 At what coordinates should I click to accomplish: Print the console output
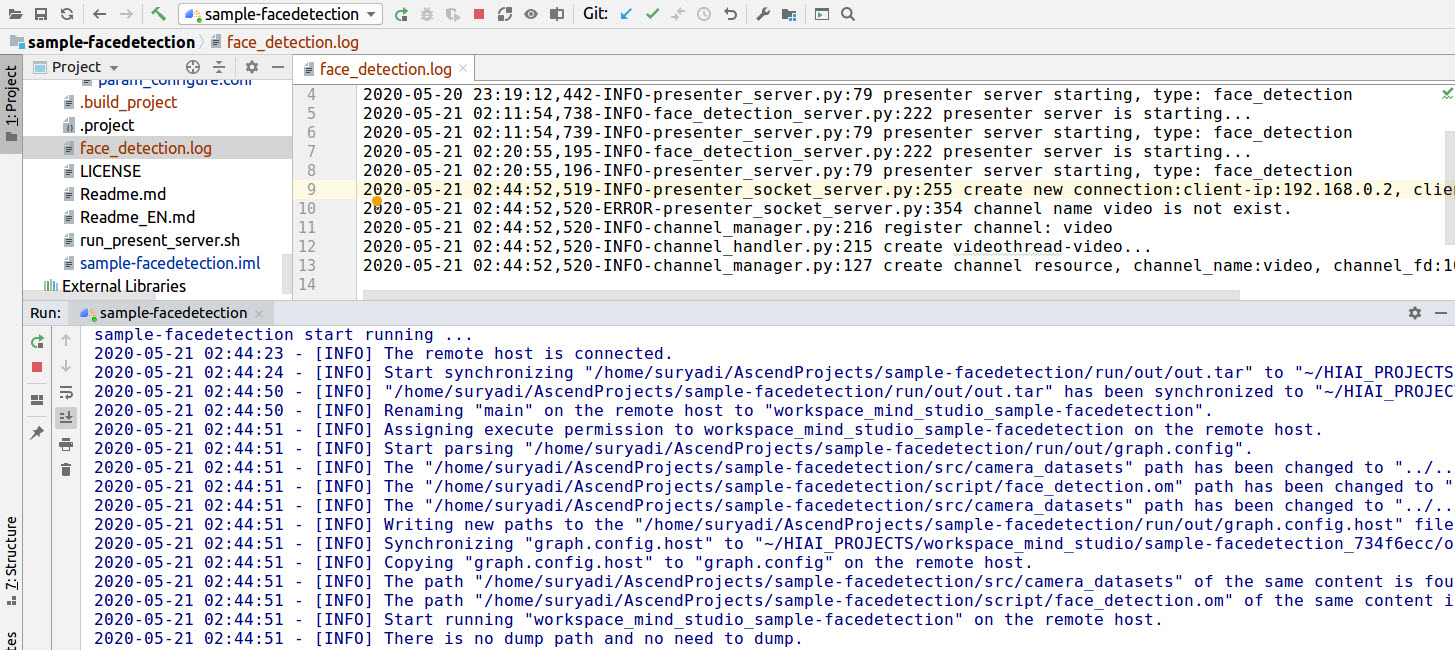pyautogui.click(x=66, y=446)
